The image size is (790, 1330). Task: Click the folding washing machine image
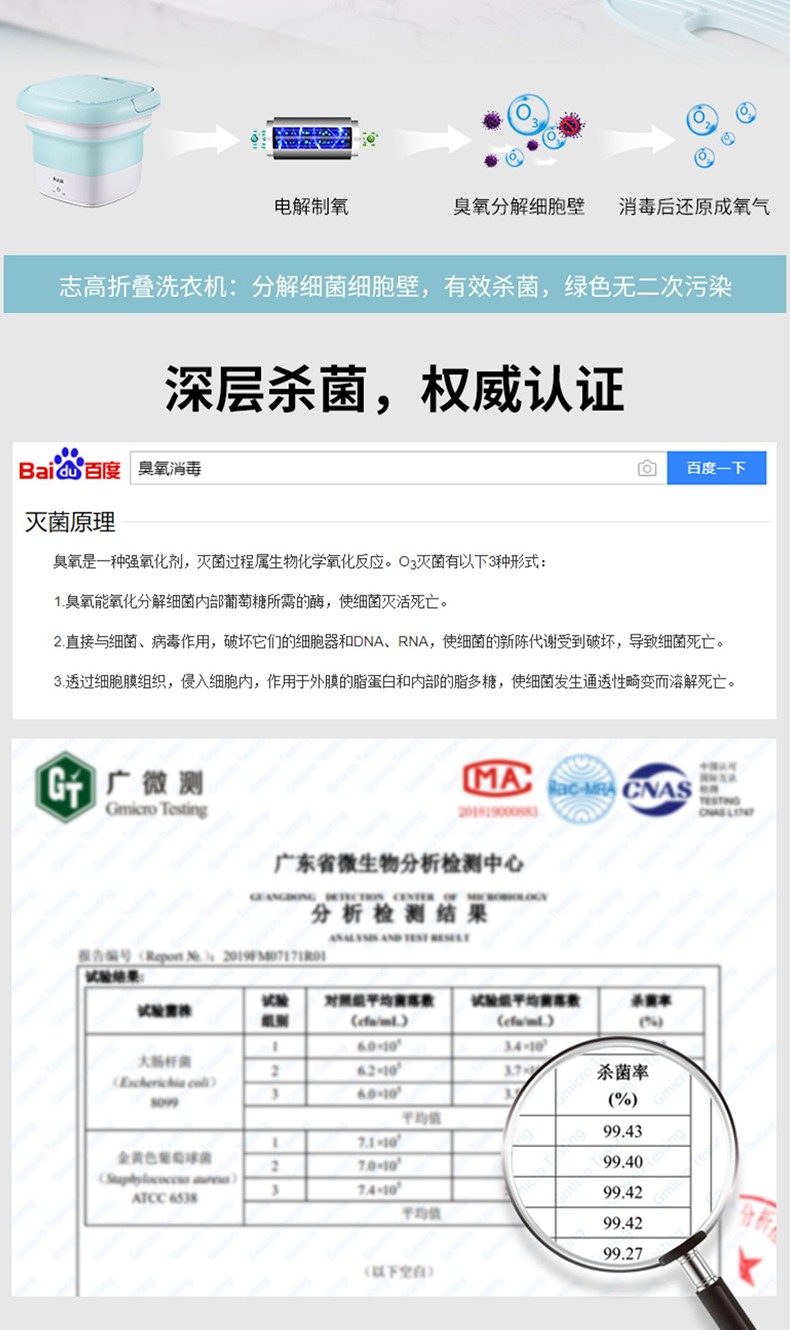tap(89, 140)
